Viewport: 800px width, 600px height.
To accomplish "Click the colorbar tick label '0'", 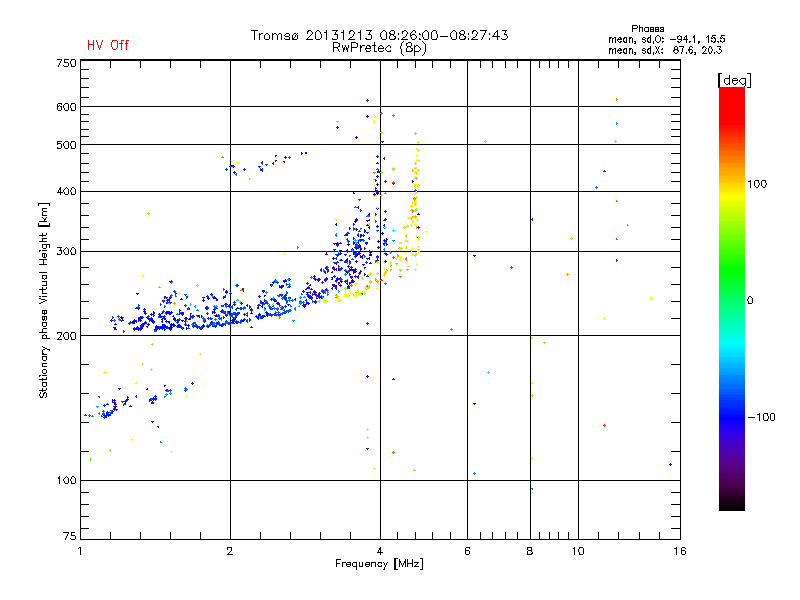I will coord(750,301).
